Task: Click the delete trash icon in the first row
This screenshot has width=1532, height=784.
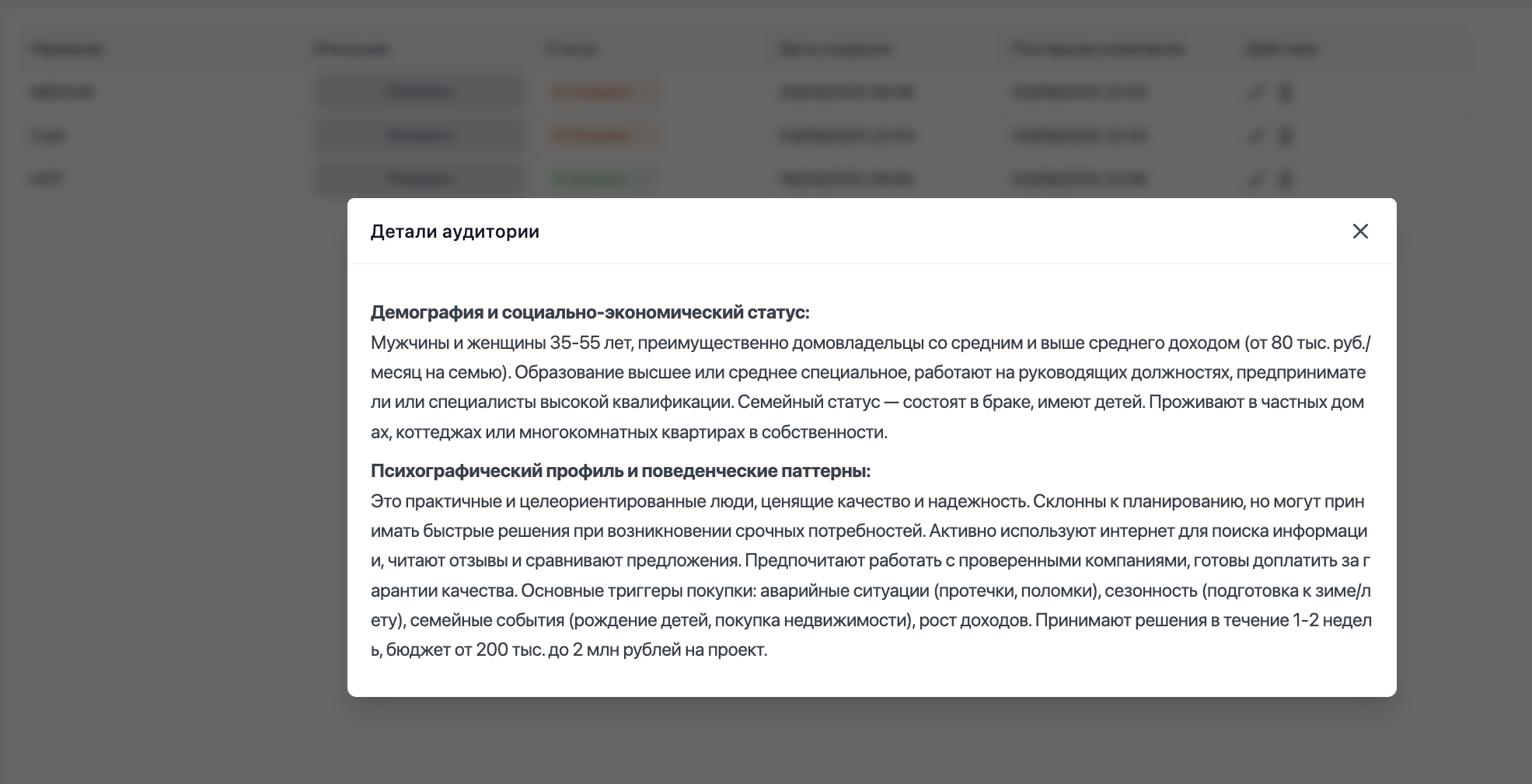Action: pos(1286,91)
